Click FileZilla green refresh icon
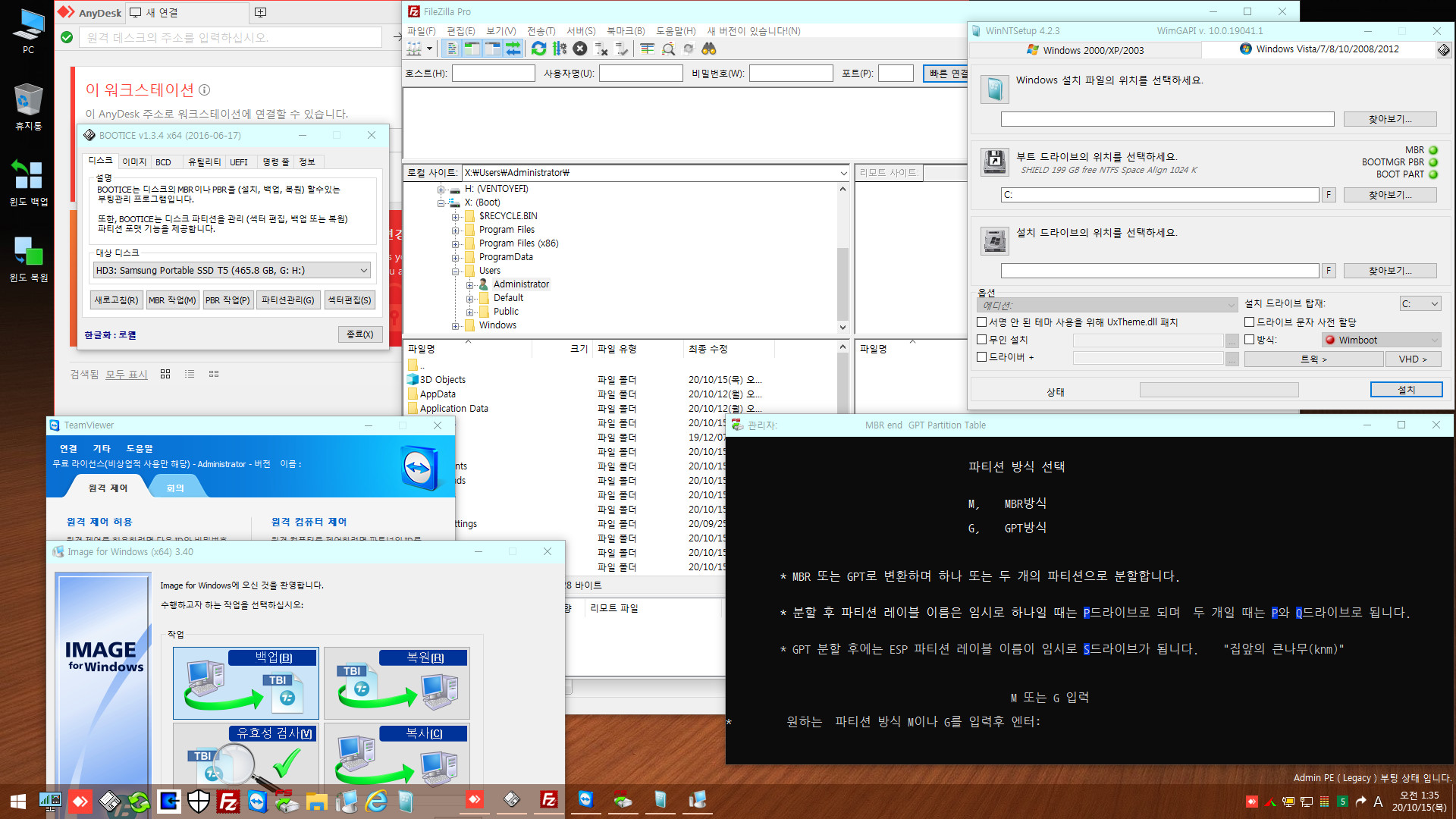 pos(538,49)
